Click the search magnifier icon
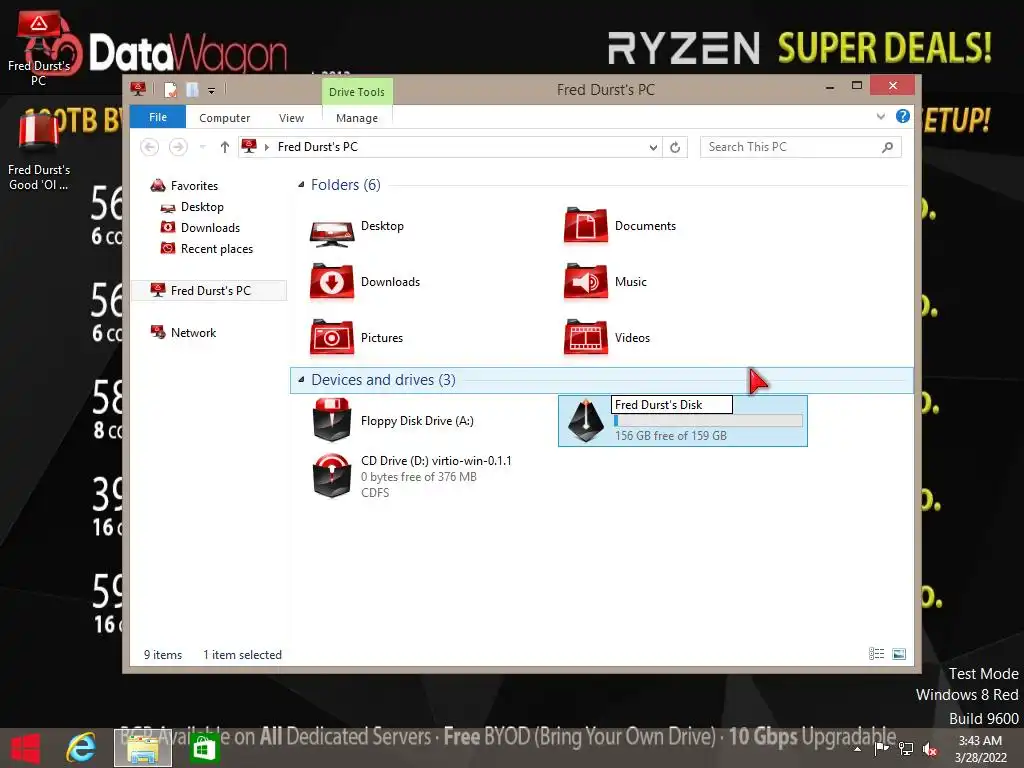The image size is (1024, 768). click(x=887, y=147)
